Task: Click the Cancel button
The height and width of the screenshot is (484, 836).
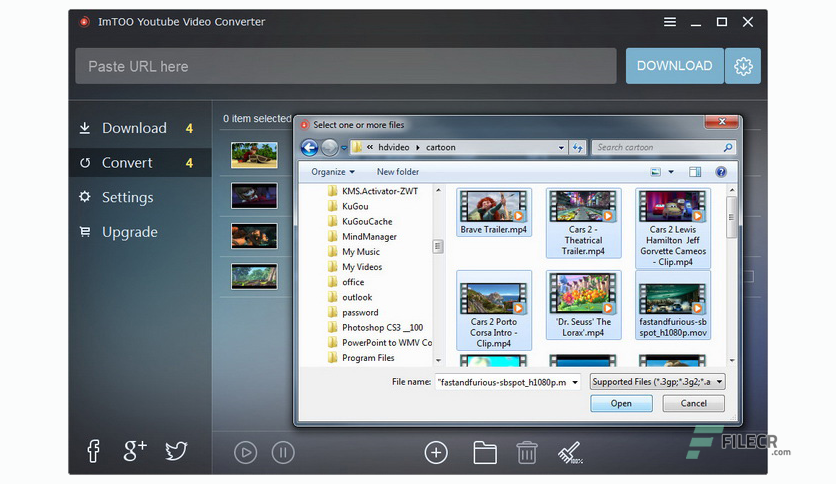Action: [x=693, y=404]
